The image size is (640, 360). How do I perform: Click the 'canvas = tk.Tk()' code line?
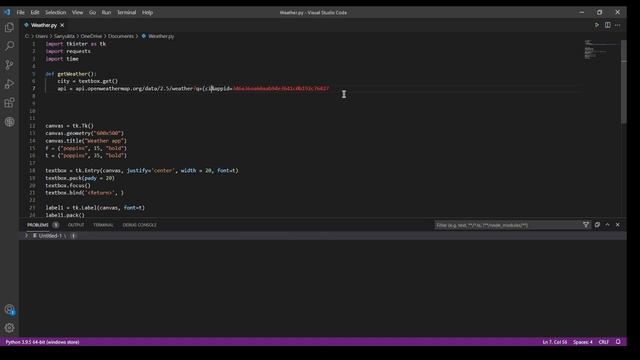pyautogui.click(x=69, y=126)
